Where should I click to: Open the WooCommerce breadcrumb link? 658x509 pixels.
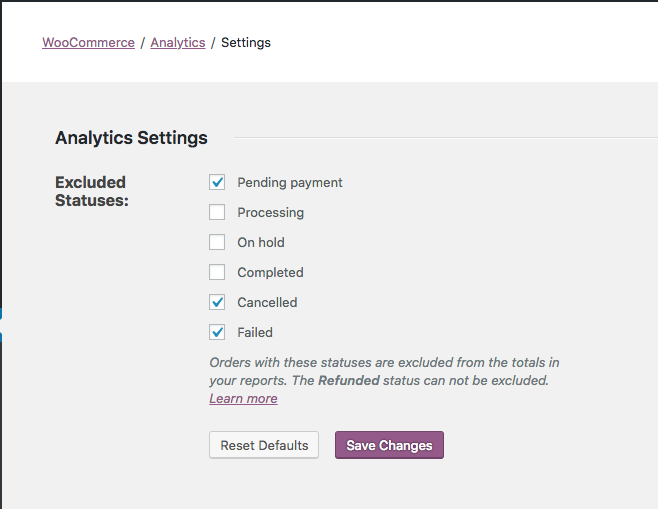point(88,43)
